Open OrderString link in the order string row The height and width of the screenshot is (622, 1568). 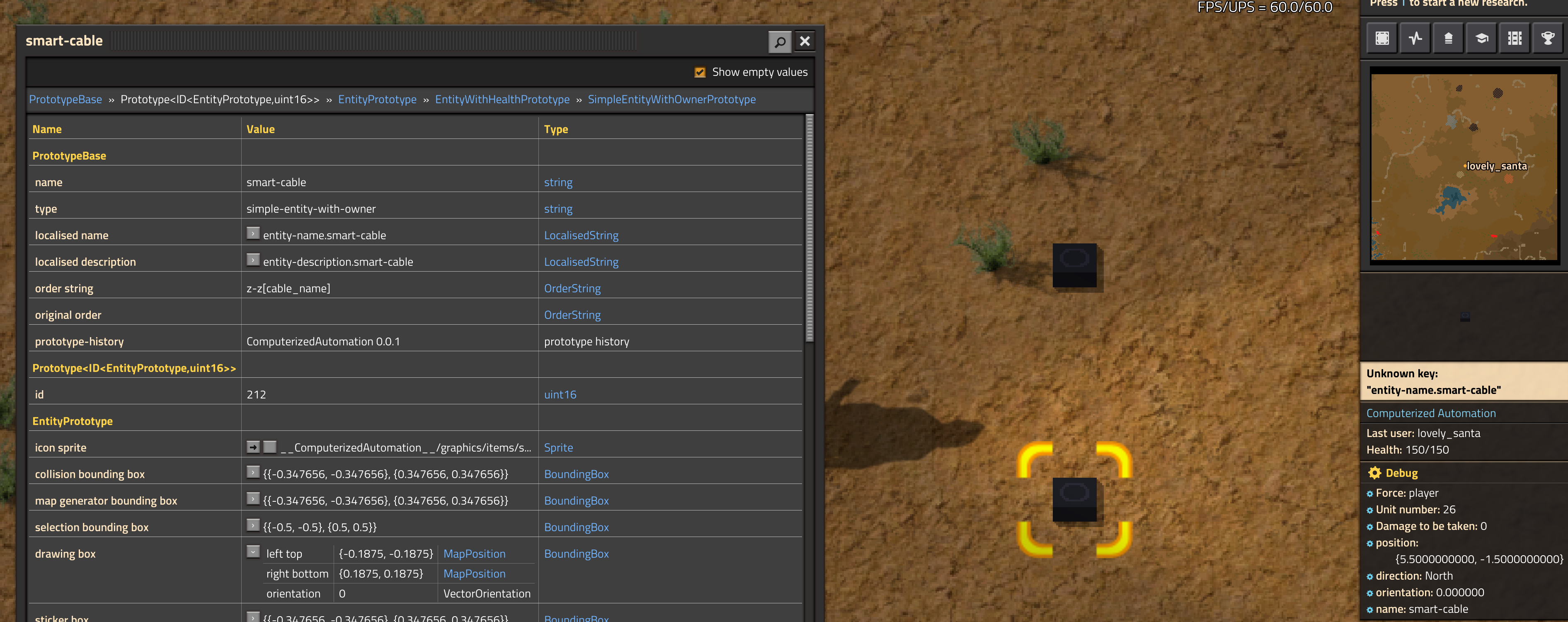572,288
